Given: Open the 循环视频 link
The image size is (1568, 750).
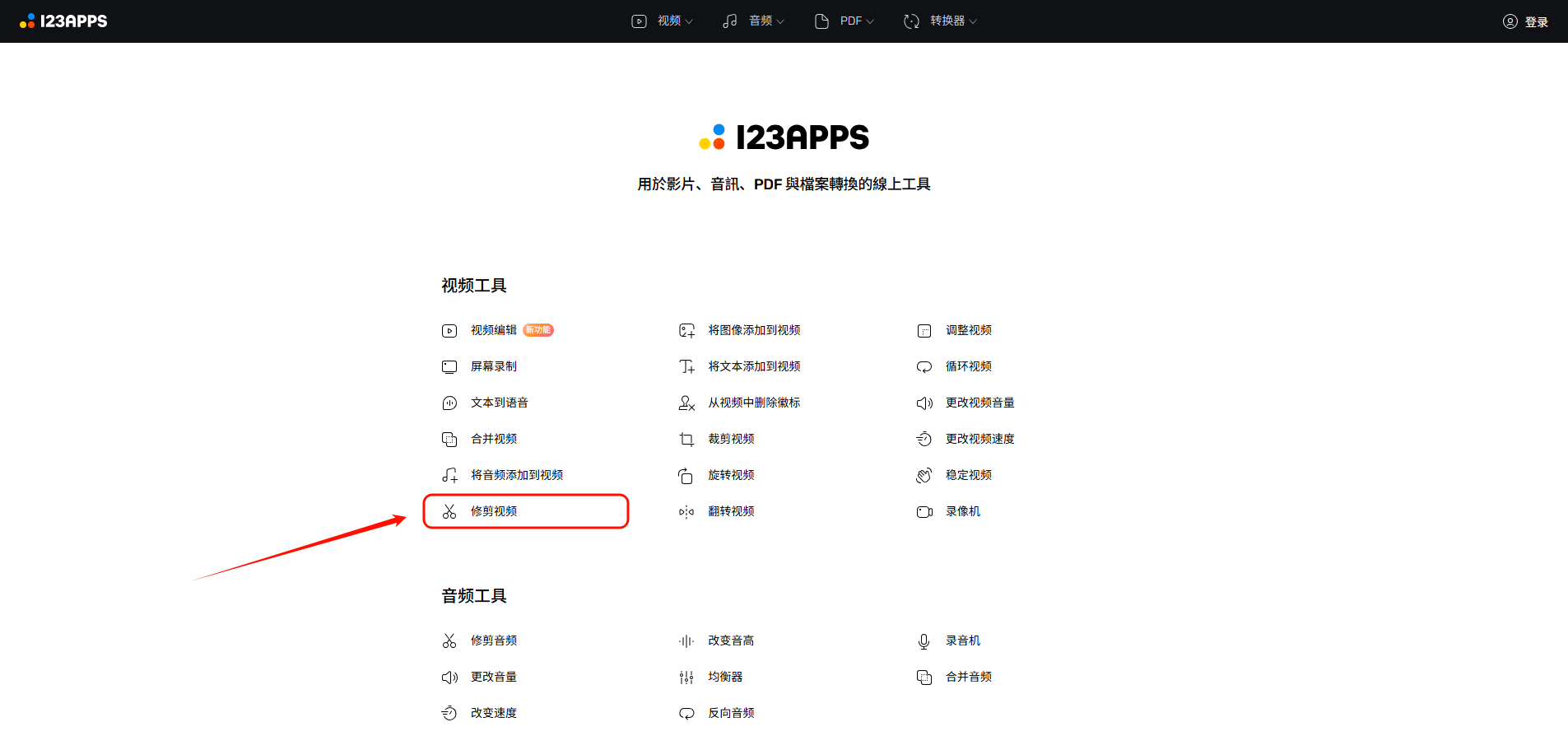Looking at the screenshot, I should pyautogui.click(x=969, y=366).
